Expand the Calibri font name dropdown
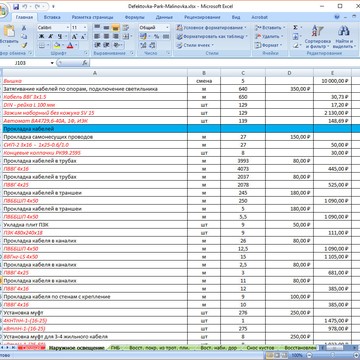Viewport: 360px width, 360px height. [x=68, y=28]
